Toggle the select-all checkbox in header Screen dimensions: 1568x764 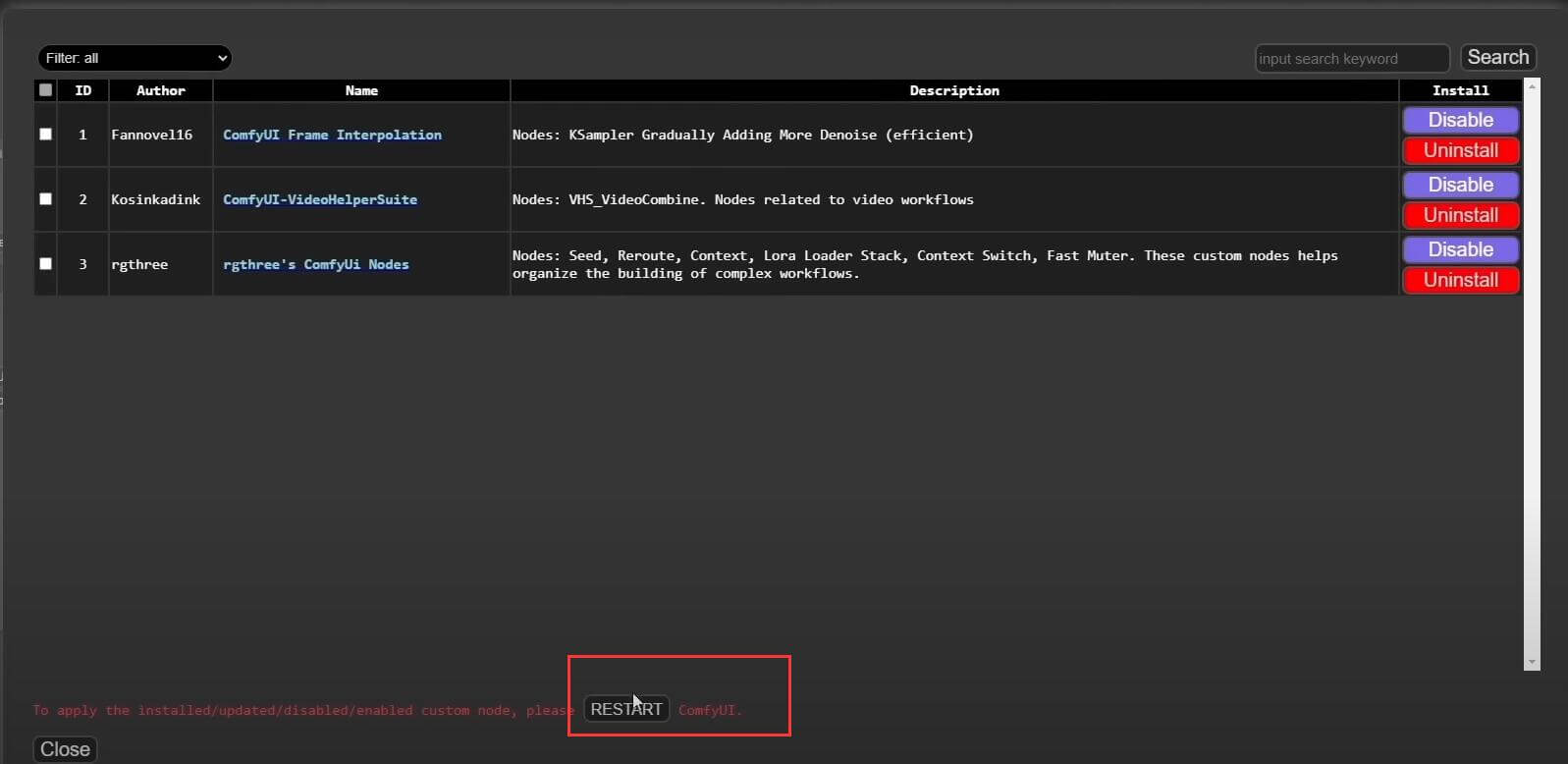pos(45,90)
